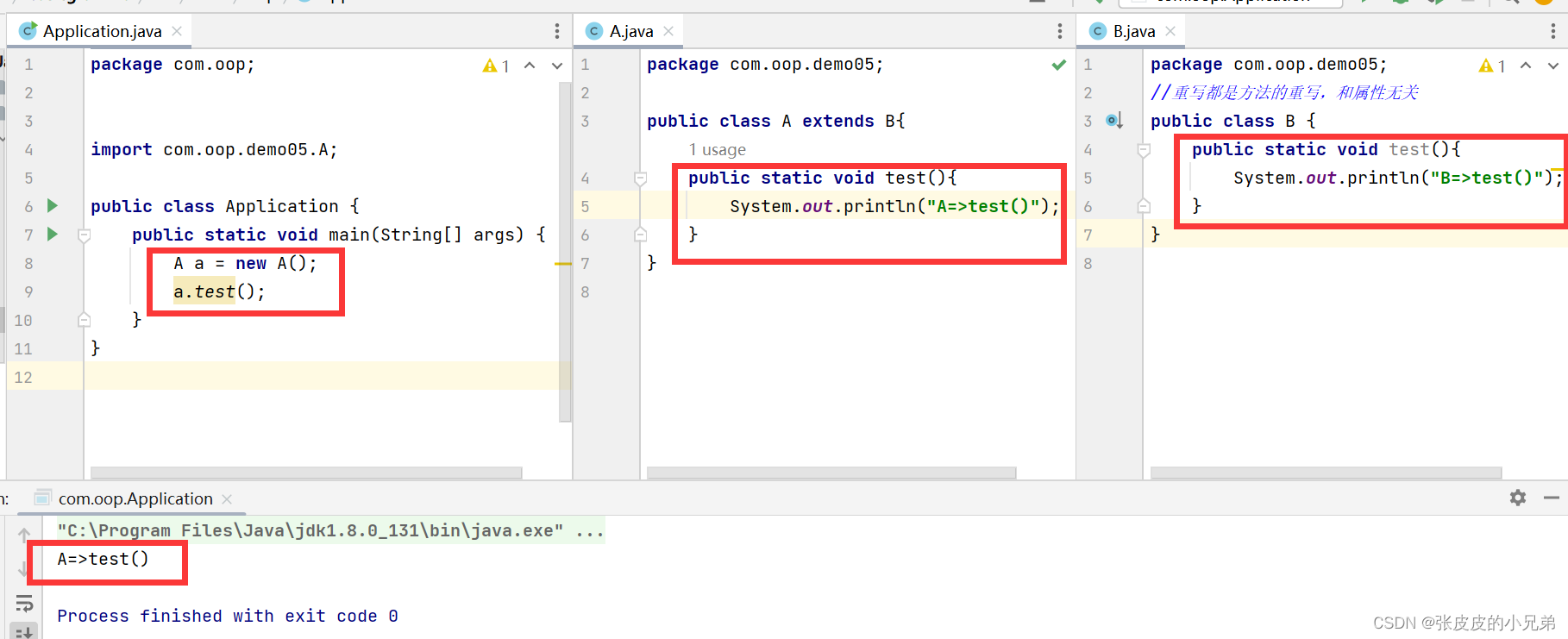Switch to the A.java editor tab
The image size is (1568, 639).
tap(630, 31)
